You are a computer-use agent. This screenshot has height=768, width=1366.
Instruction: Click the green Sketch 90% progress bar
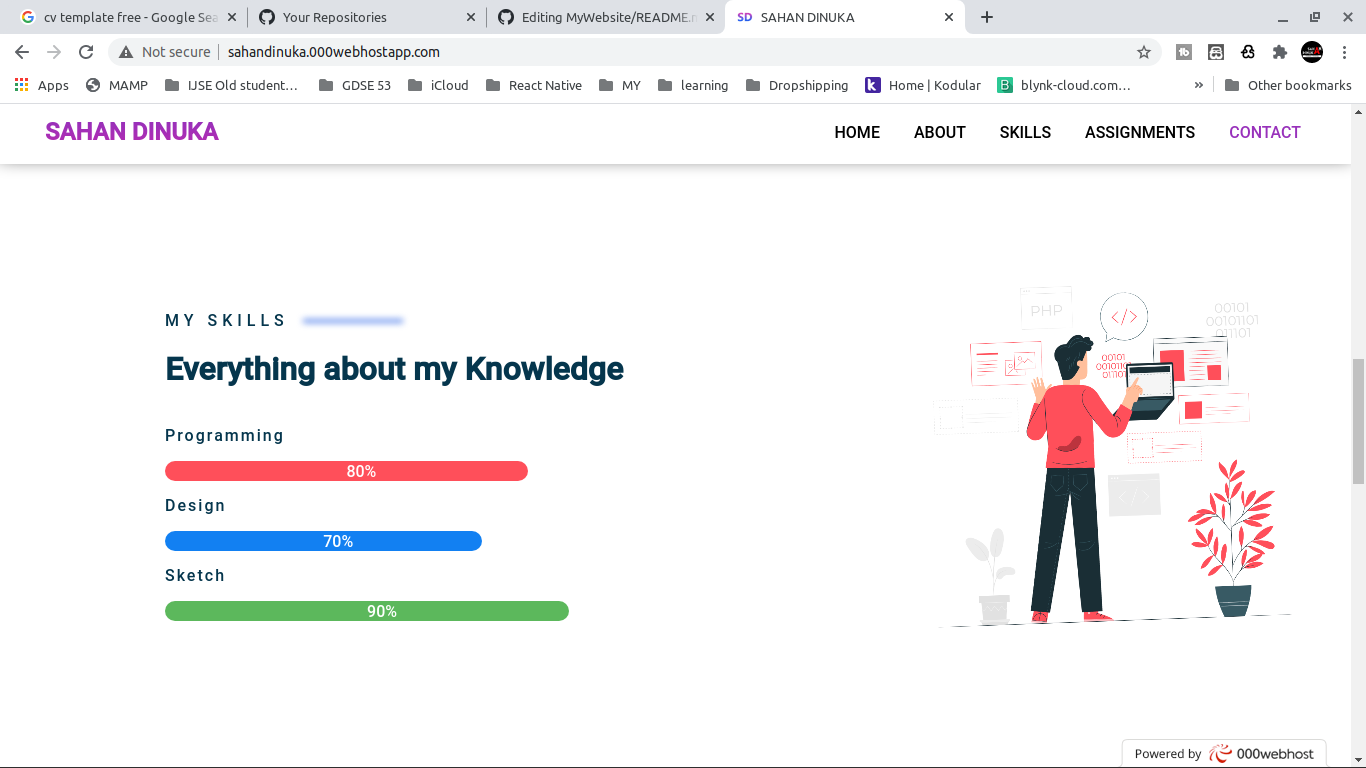pyautogui.click(x=367, y=611)
